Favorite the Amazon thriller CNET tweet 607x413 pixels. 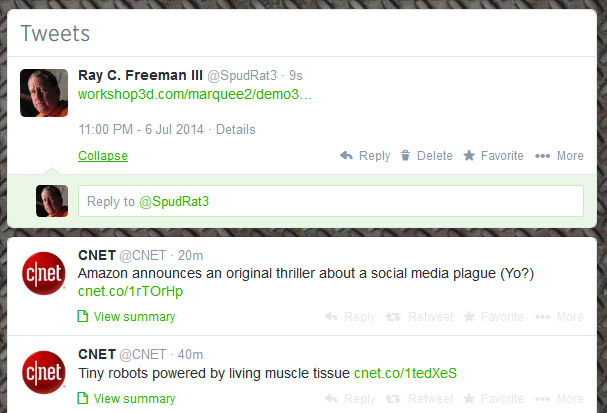(x=493, y=317)
